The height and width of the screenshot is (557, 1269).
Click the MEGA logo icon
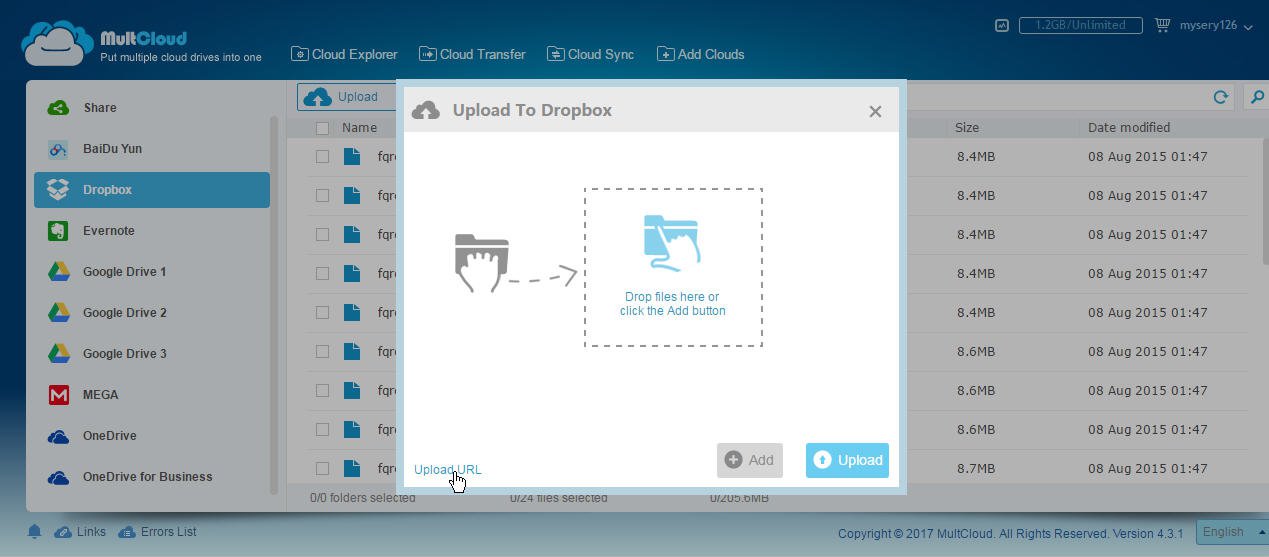(58, 395)
